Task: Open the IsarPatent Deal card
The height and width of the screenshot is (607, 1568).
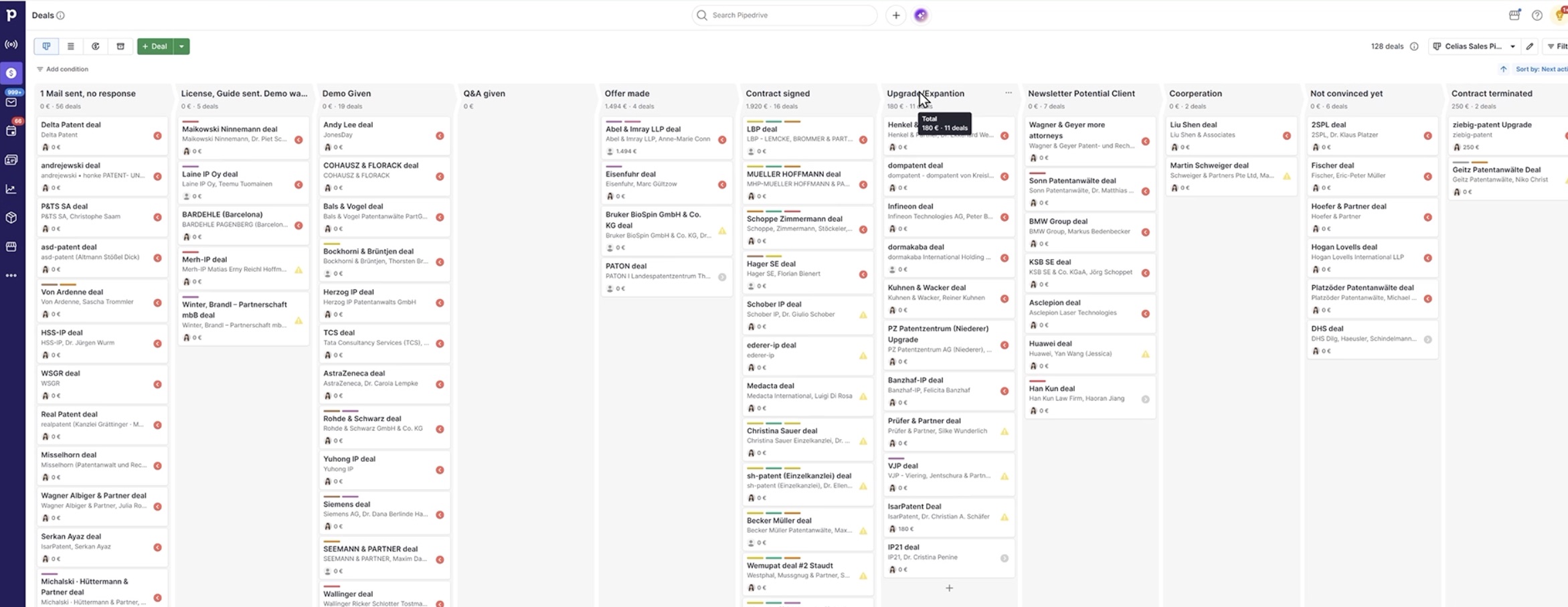Action: point(948,517)
